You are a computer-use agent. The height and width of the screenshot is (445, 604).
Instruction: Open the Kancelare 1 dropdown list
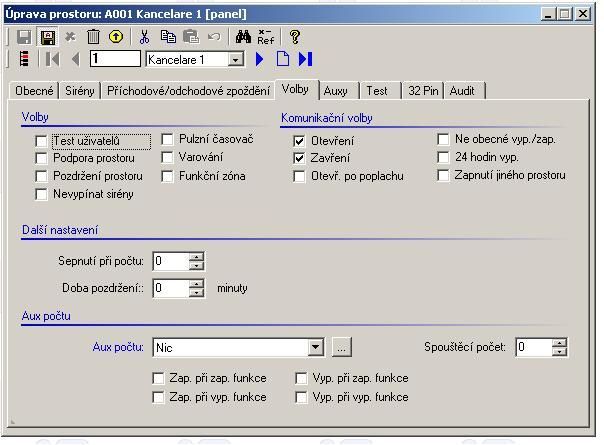236,60
